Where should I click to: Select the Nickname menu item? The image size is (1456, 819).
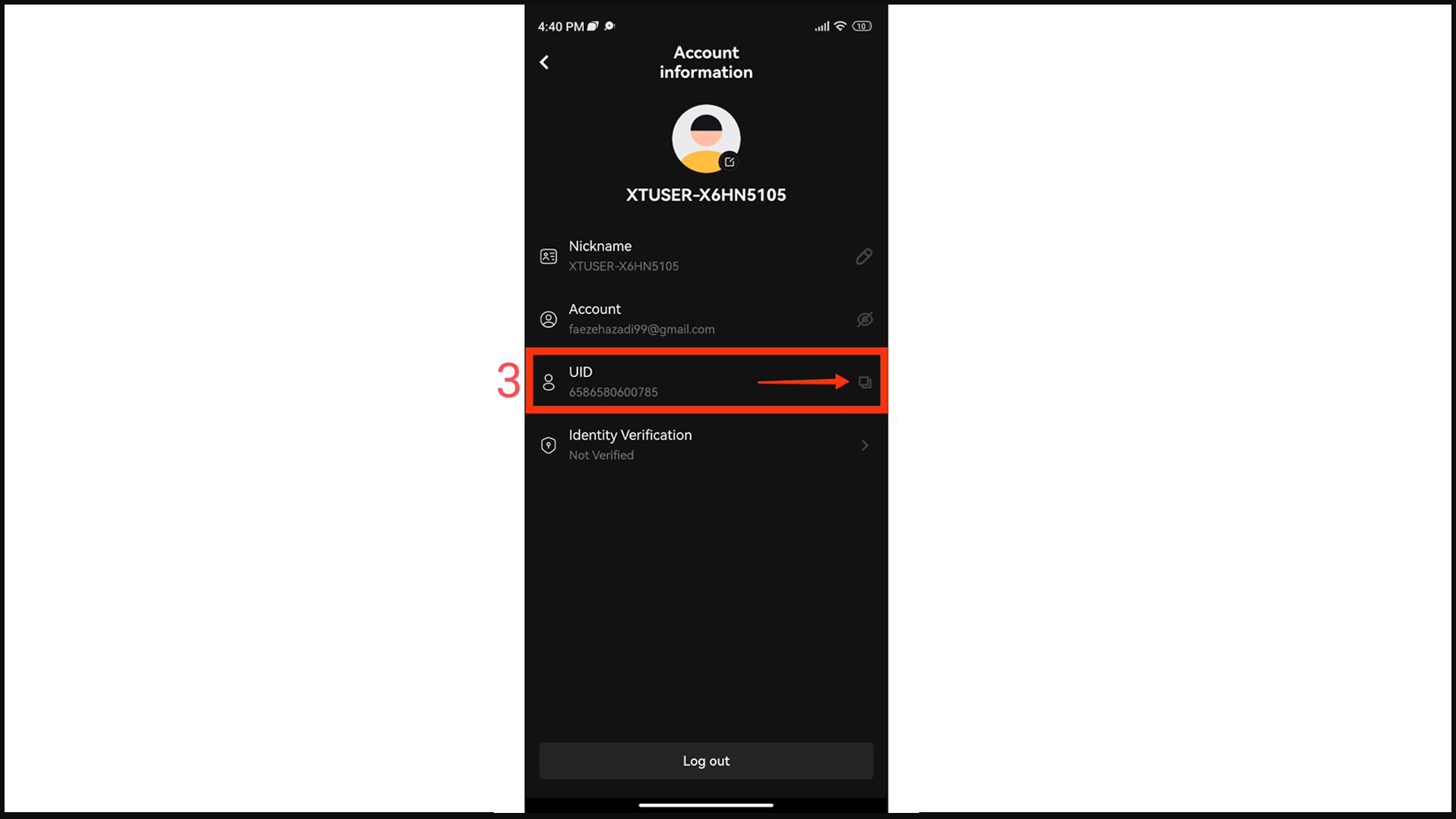705,255
